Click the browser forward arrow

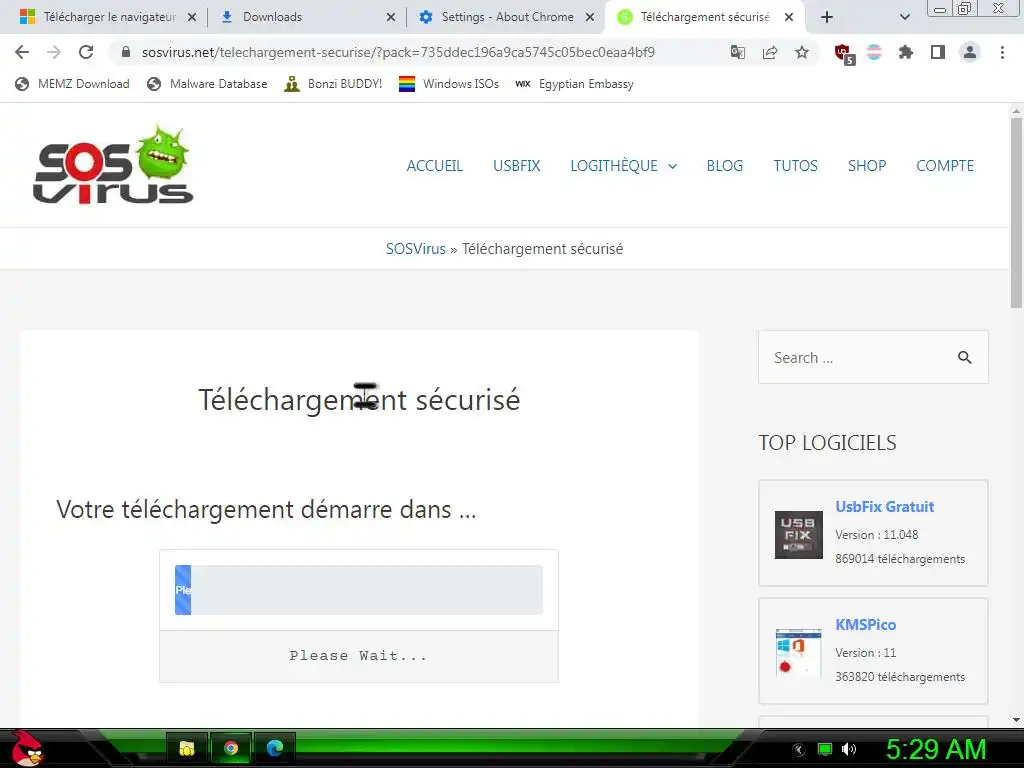coord(54,52)
